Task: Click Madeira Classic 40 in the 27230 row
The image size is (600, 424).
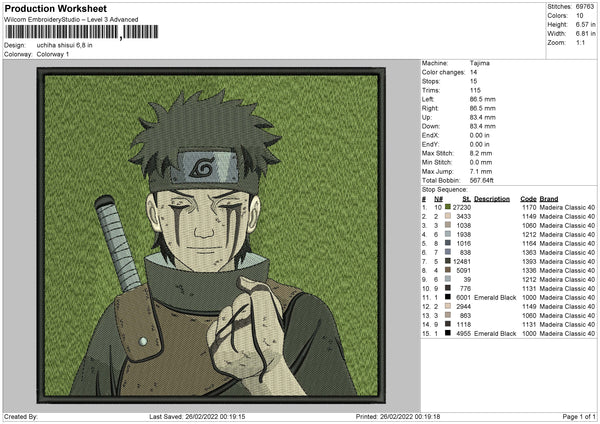Action: (x=567, y=207)
